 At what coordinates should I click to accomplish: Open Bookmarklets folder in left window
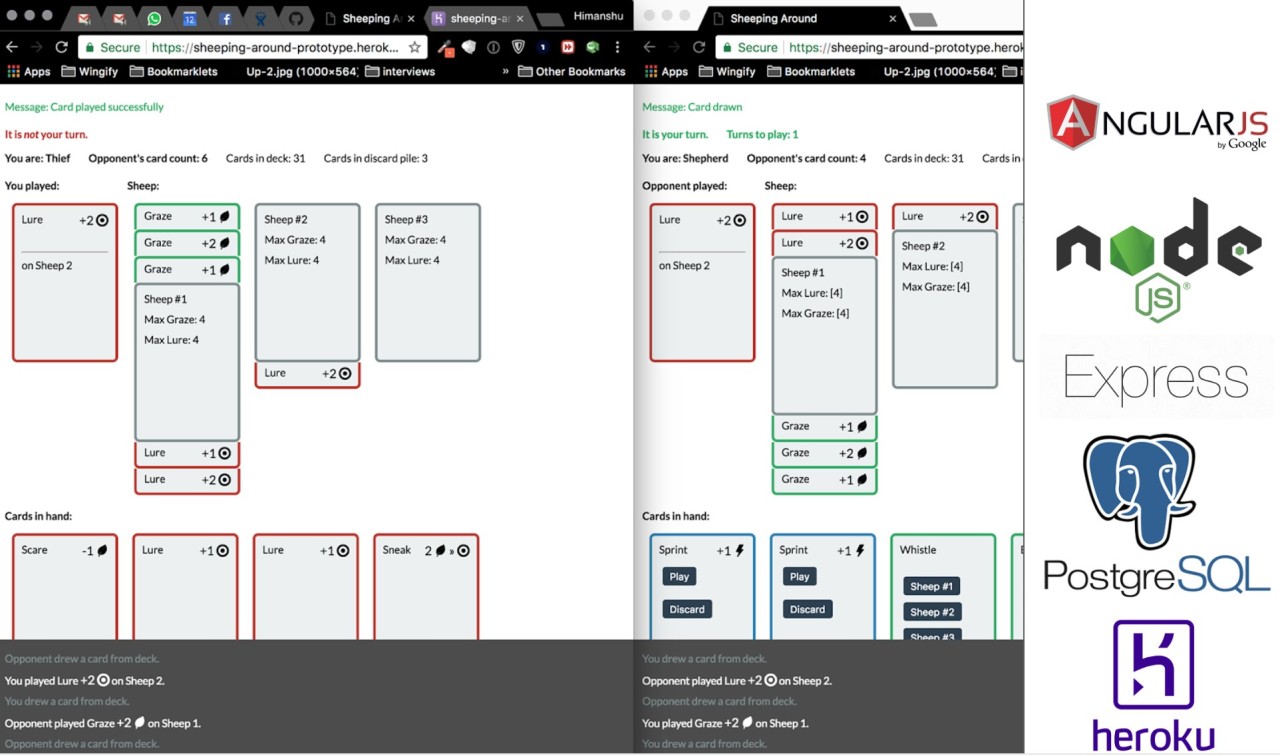coord(176,72)
